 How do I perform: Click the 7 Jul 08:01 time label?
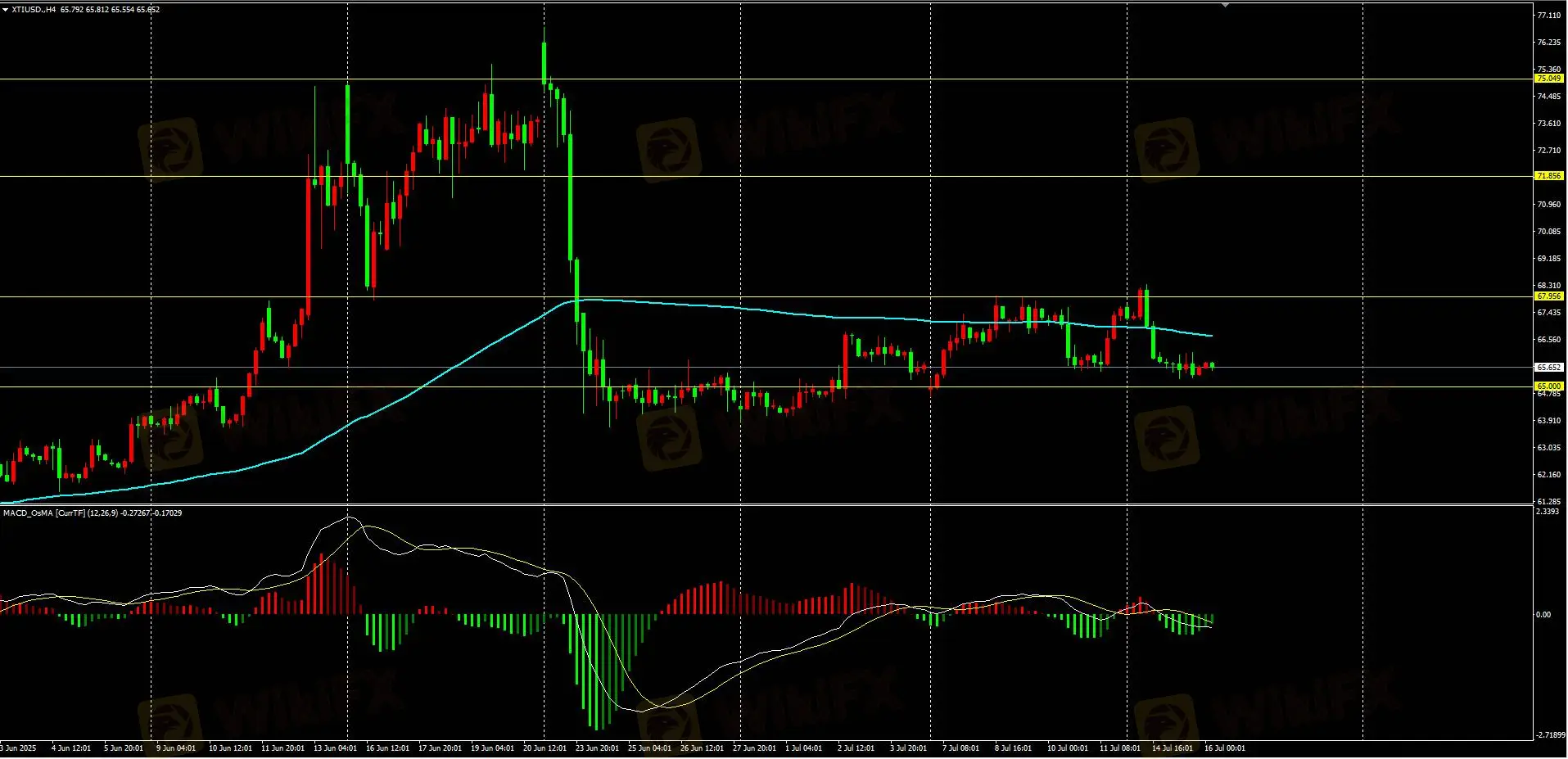[x=960, y=748]
